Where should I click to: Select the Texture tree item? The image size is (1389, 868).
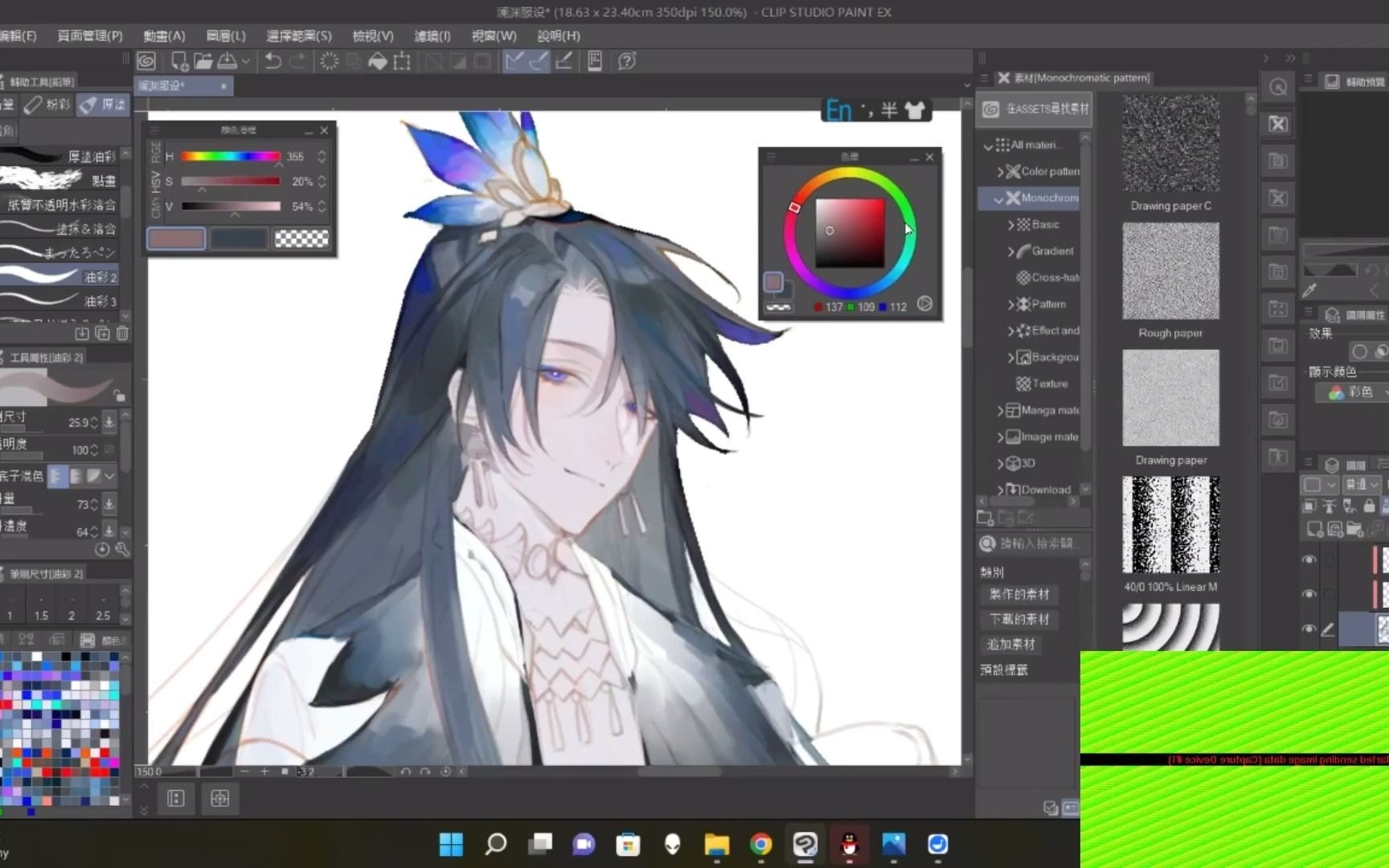pos(1043,384)
